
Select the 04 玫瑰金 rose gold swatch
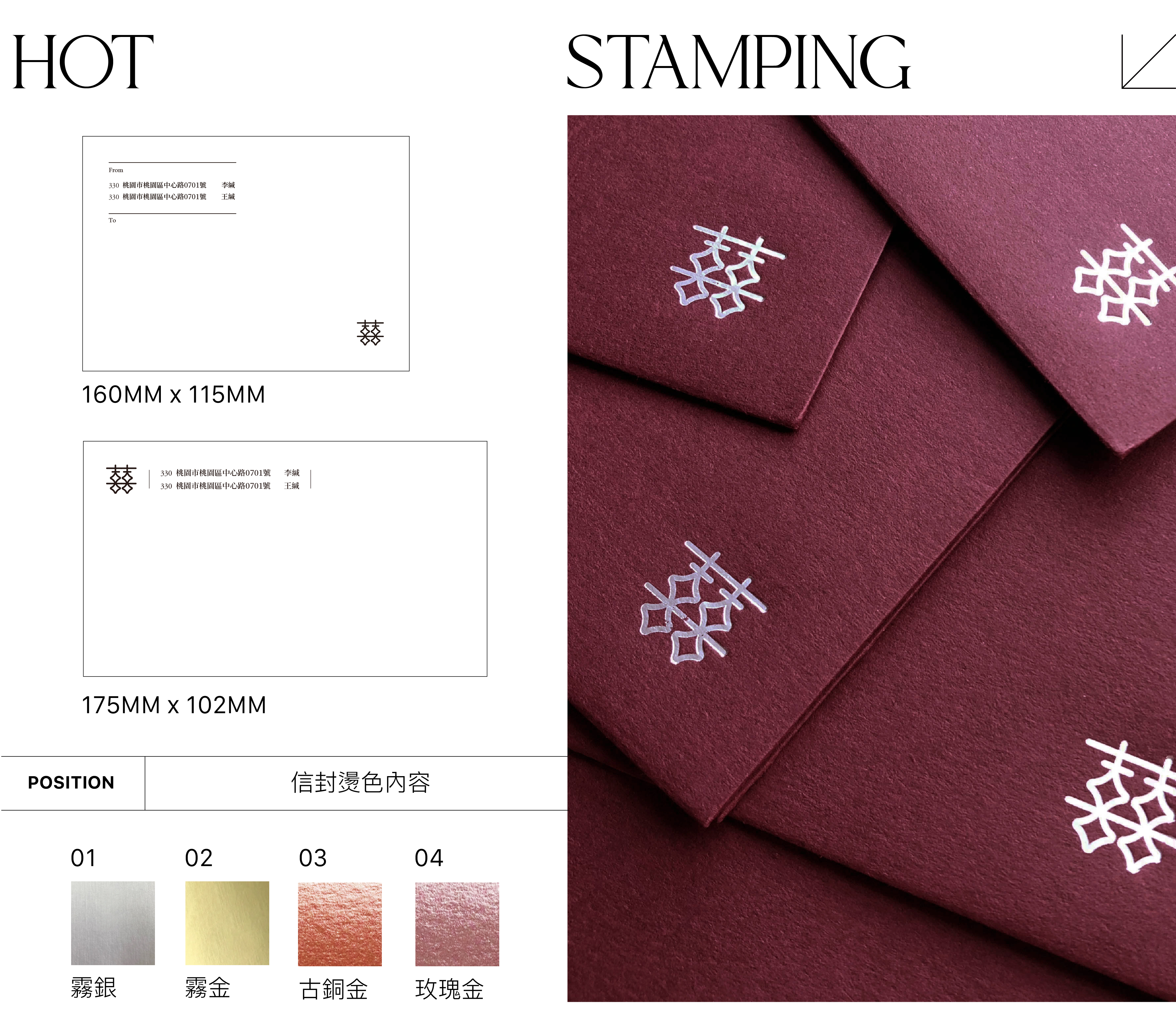click(x=457, y=924)
